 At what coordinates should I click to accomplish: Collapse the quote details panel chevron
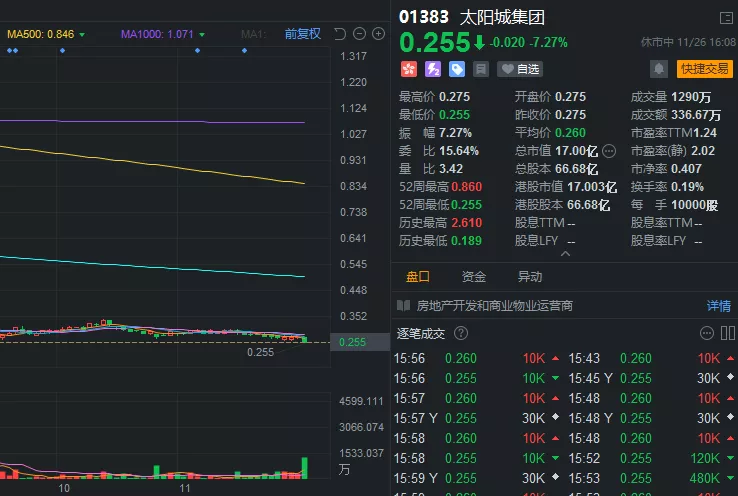pyautogui.click(x=565, y=254)
